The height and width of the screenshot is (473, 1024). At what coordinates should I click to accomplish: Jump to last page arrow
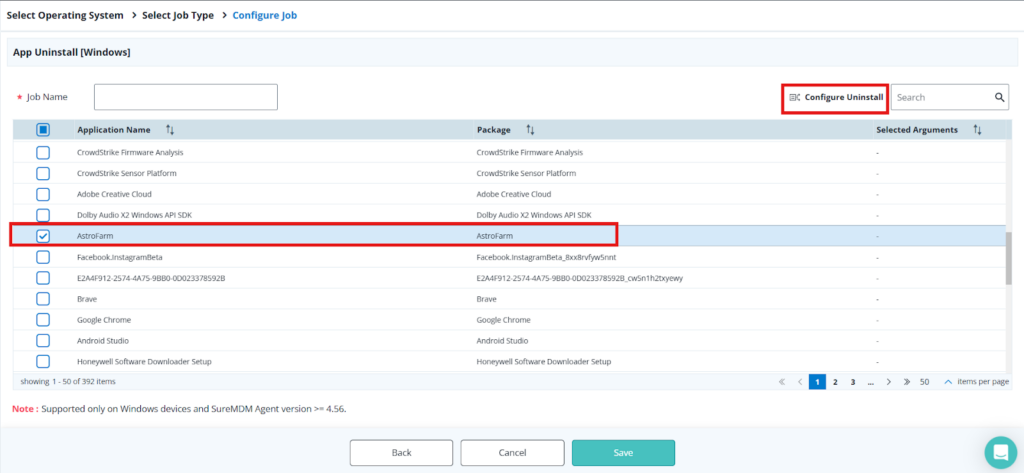[906, 382]
